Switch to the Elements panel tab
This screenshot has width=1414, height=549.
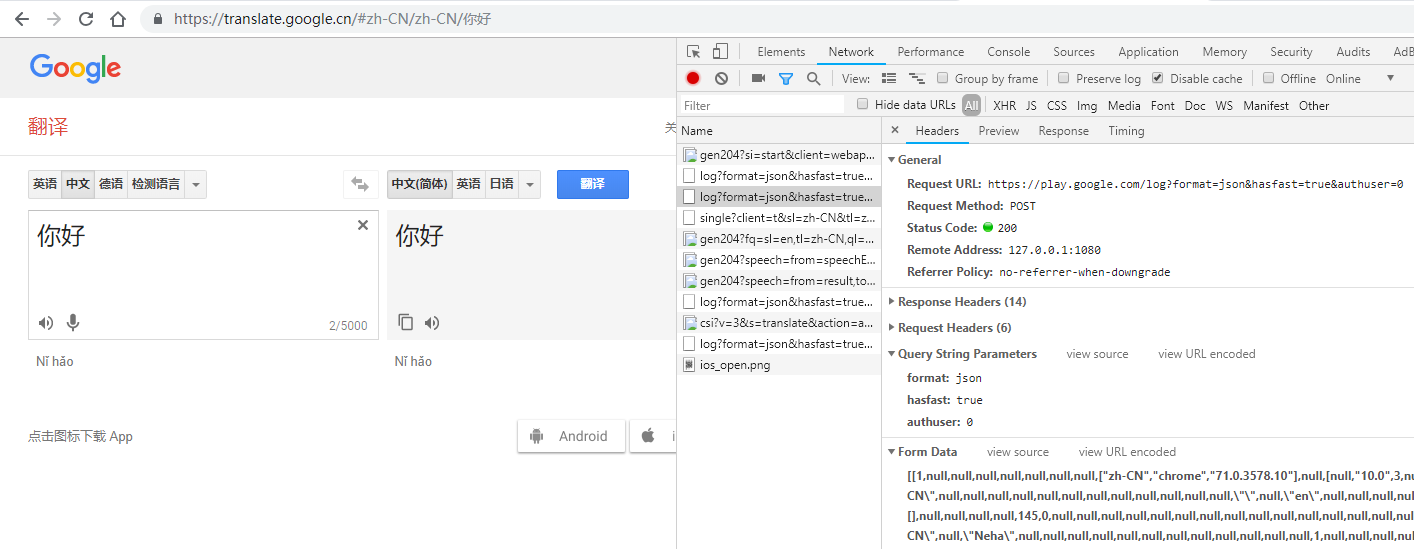coord(781,52)
